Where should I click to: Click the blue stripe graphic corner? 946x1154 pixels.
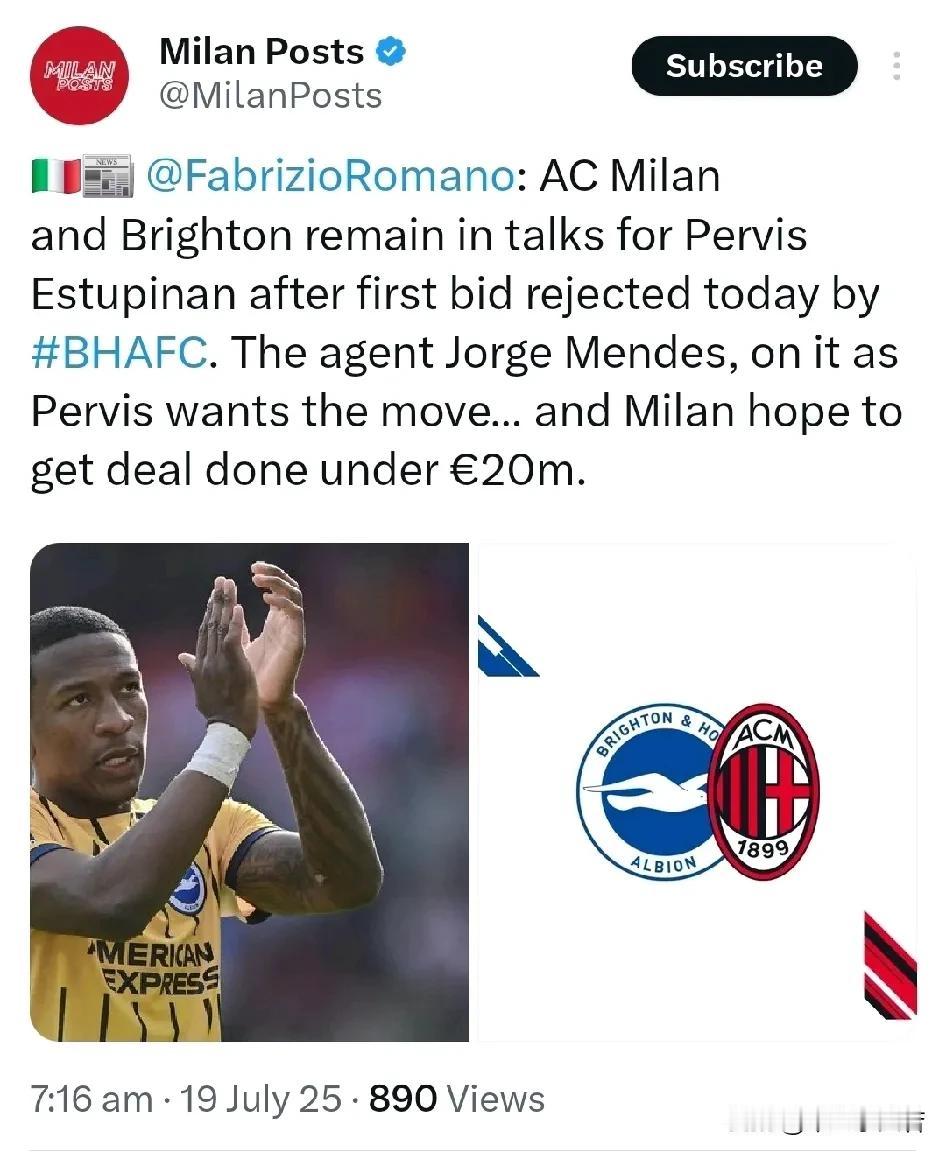click(x=506, y=647)
